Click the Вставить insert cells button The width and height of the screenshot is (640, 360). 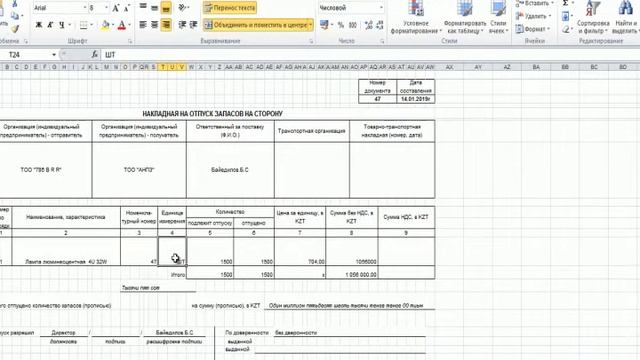pyautogui.click(x=534, y=4)
